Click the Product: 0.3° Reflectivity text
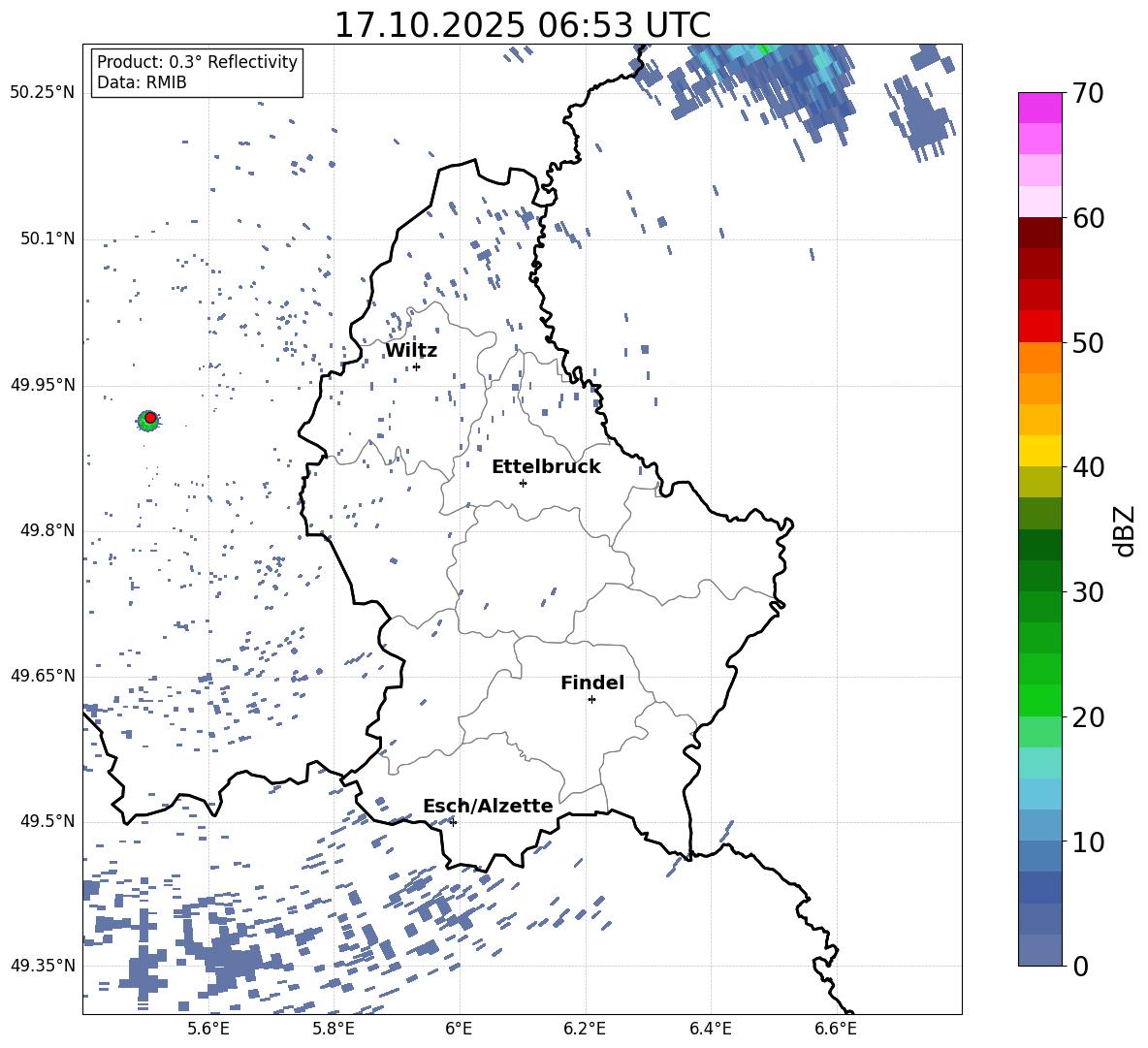Image resolution: width=1148 pixels, height=1048 pixels. [x=197, y=62]
